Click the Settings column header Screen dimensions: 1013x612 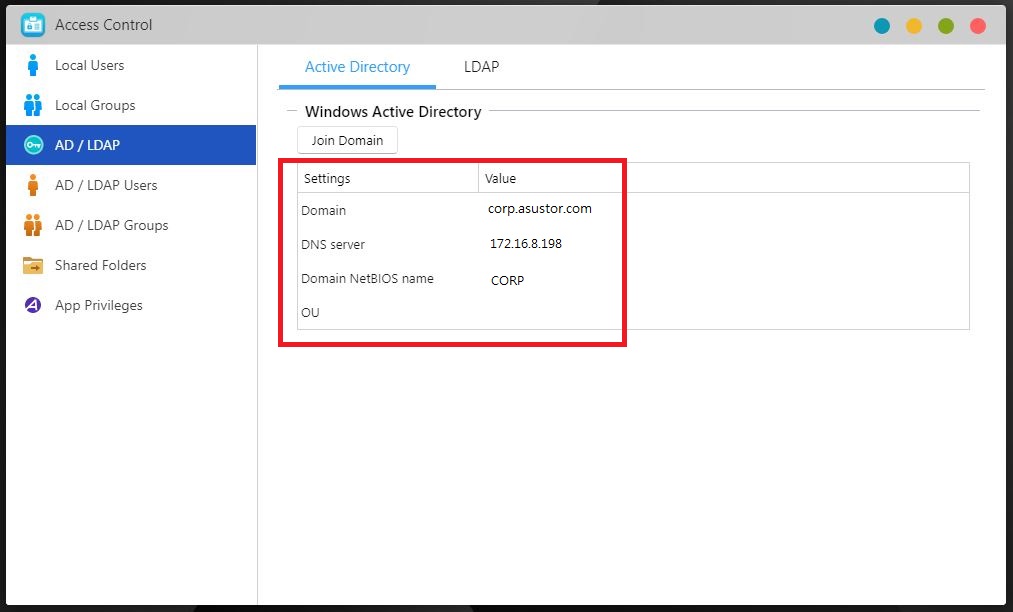[x=388, y=178]
